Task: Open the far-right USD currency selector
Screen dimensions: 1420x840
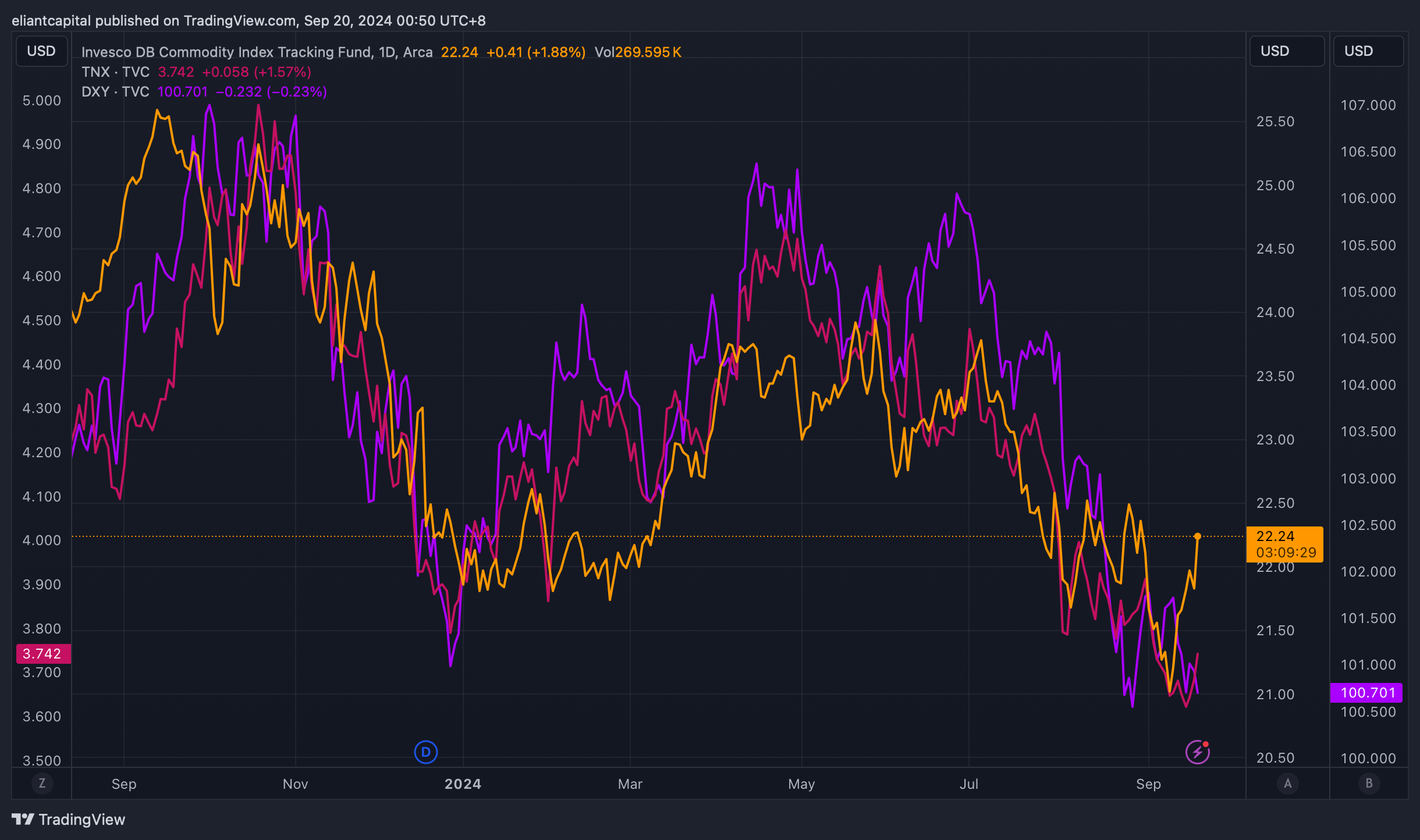Action: pyautogui.click(x=1368, y=51)
